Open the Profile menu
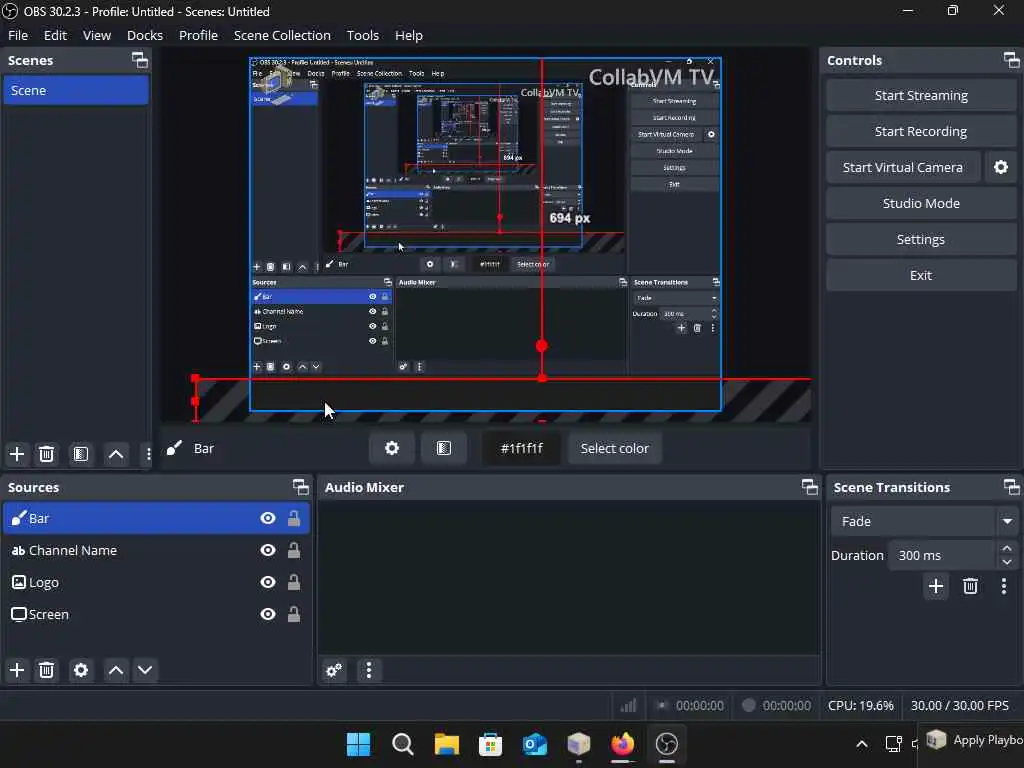Viewport: 1024px width, 768px height. (x=199, y=35)
